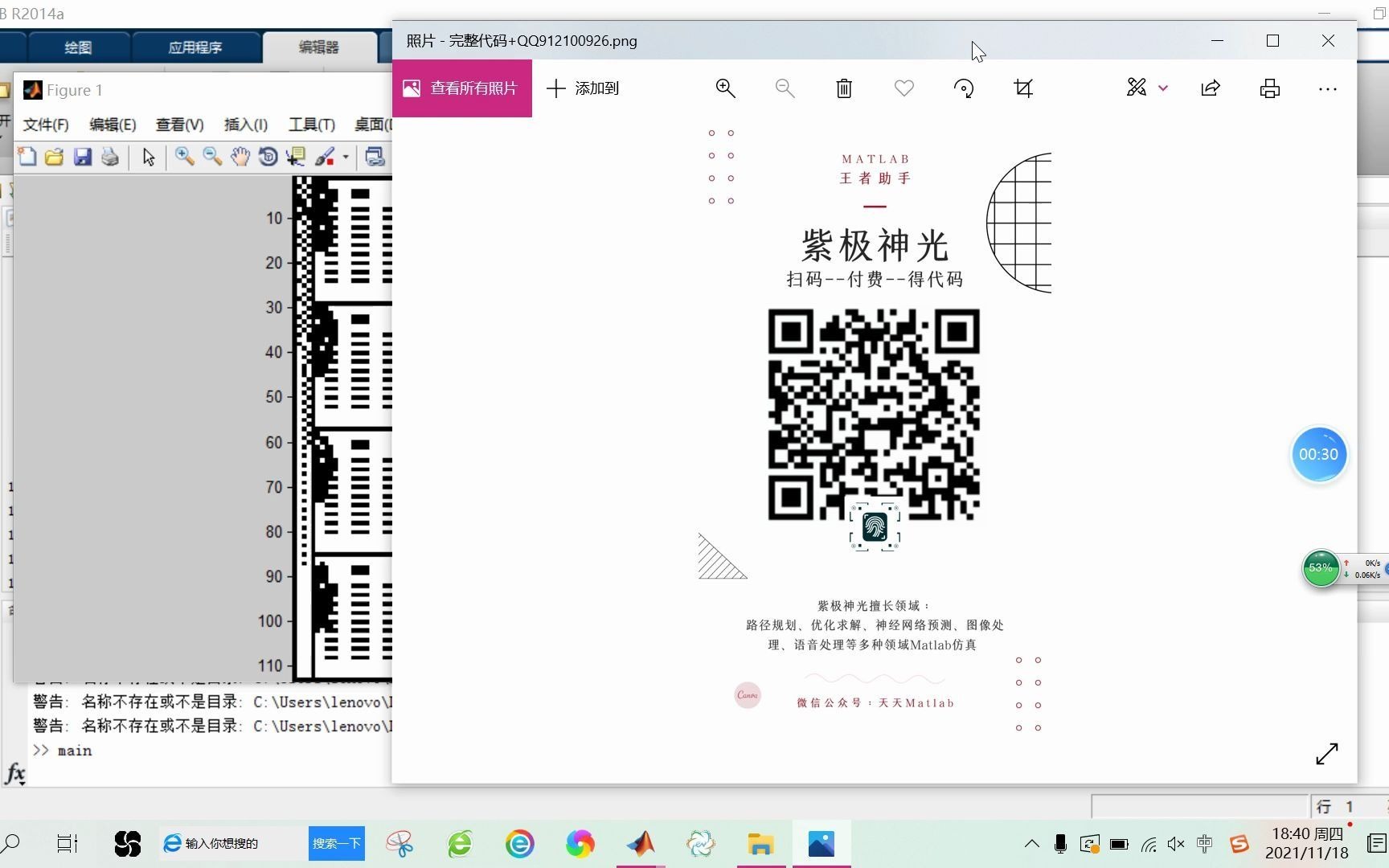Select the Edit Plot arrow tool
Screen dimensions: 1389x868
pos(149,157)
